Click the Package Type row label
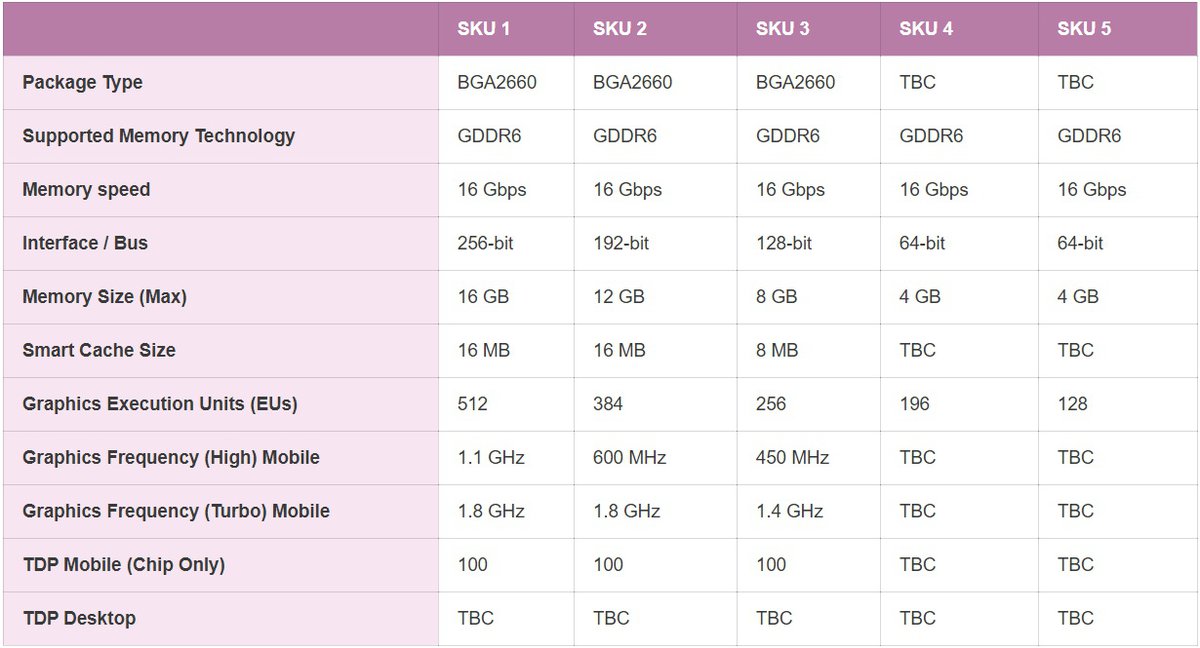 coord(82,83)
